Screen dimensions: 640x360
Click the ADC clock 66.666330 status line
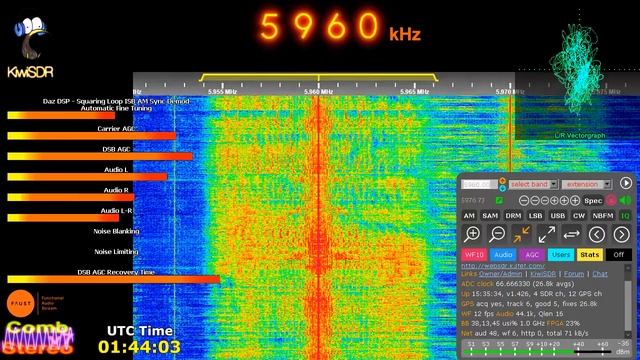518,284
